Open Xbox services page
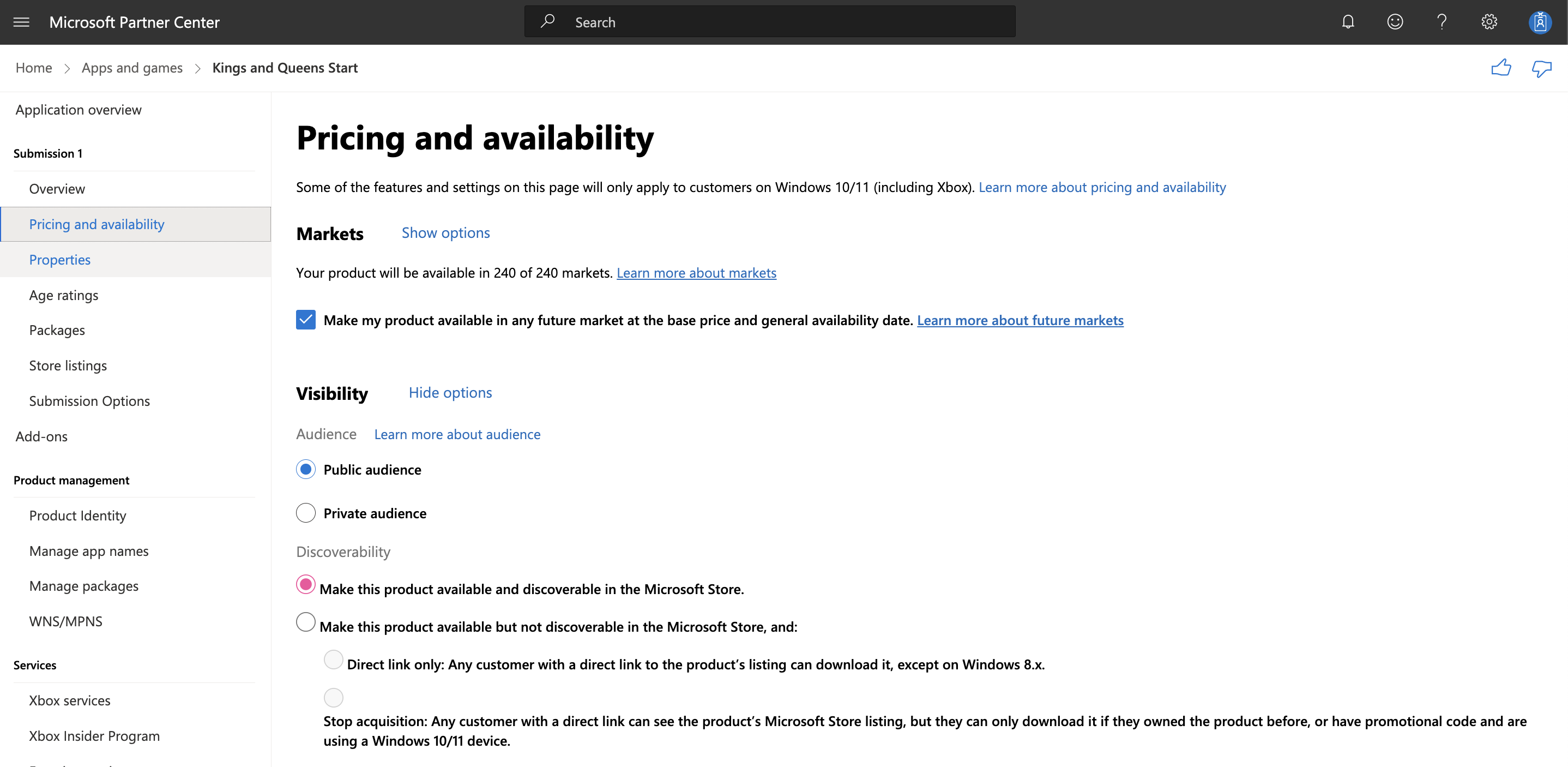 pos(70,700)
